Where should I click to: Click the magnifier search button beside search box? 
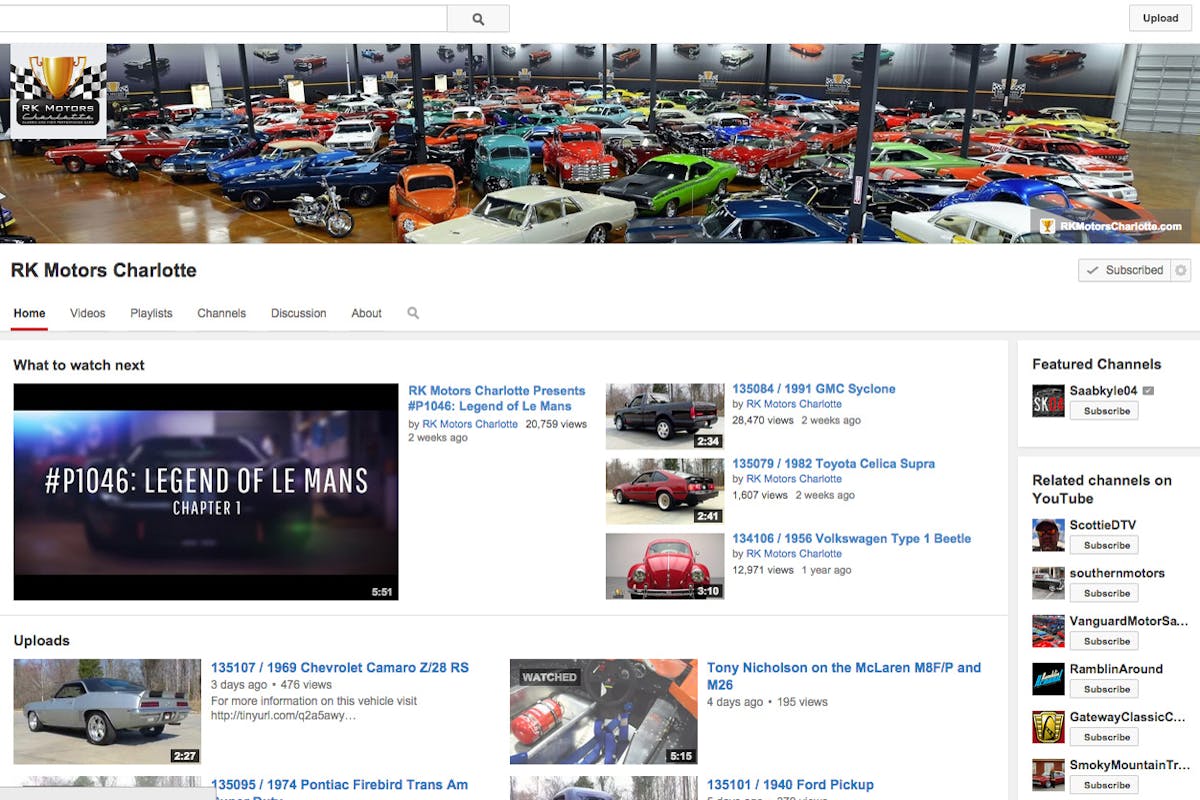click(x=478, y=19)
